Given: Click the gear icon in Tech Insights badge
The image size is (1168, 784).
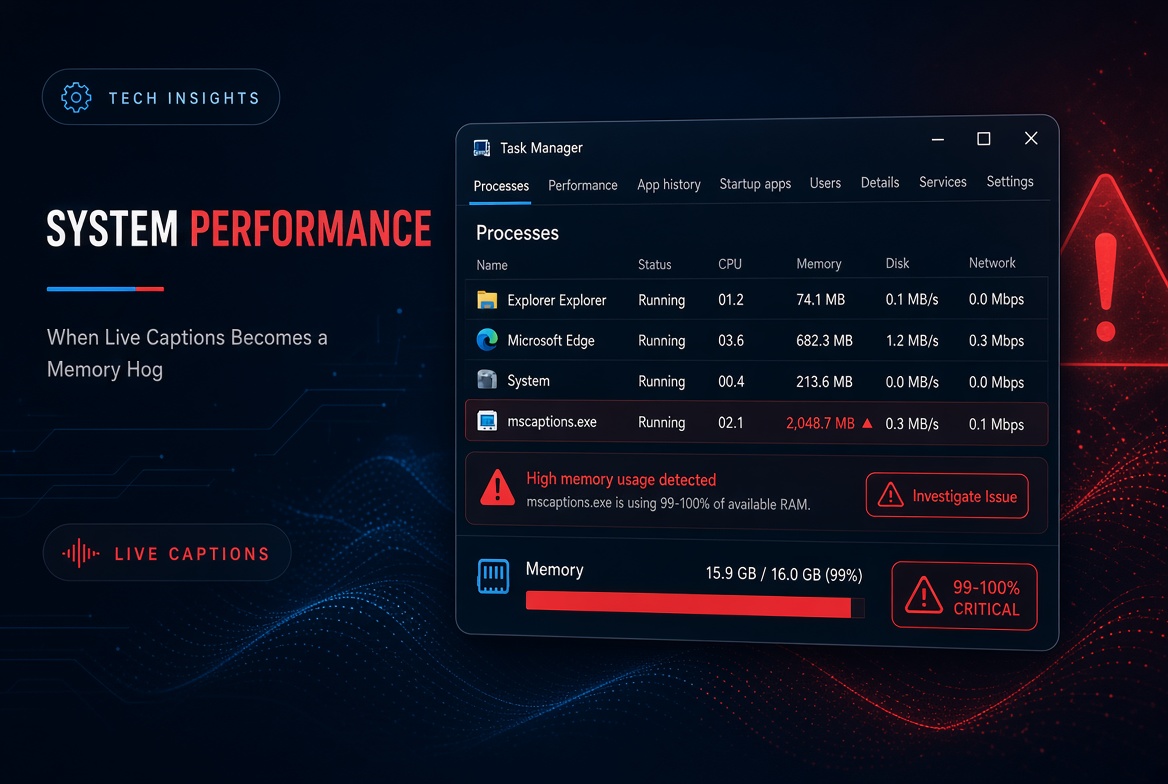Looking at the screenshot, I should point(76,98).
